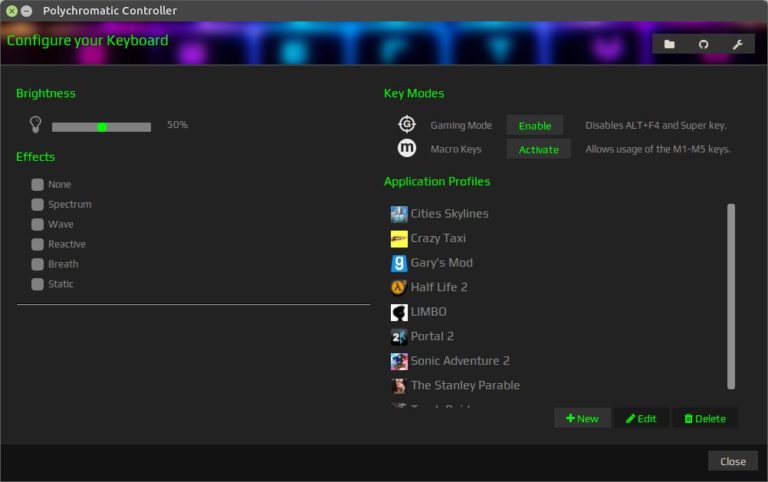The image size is (768, 482).
Task: Select the Static effect option
Action: coord(37,284)
